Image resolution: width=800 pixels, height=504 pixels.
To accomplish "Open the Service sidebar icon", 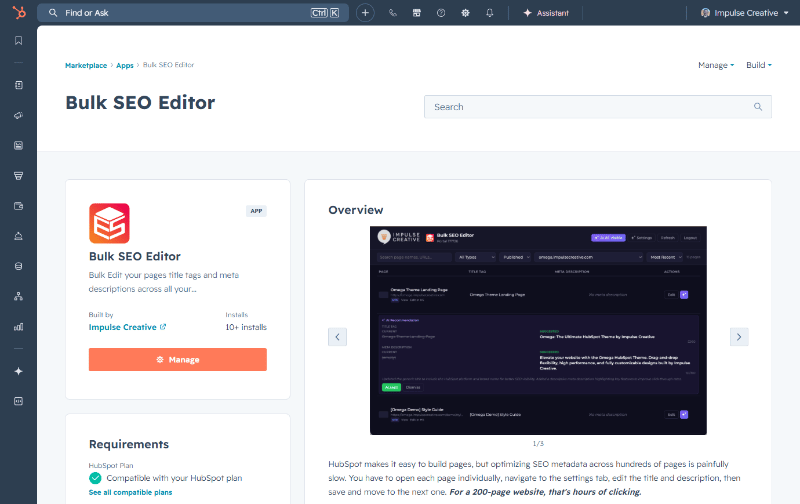I will pyautogui.click(x=18, y=236).
